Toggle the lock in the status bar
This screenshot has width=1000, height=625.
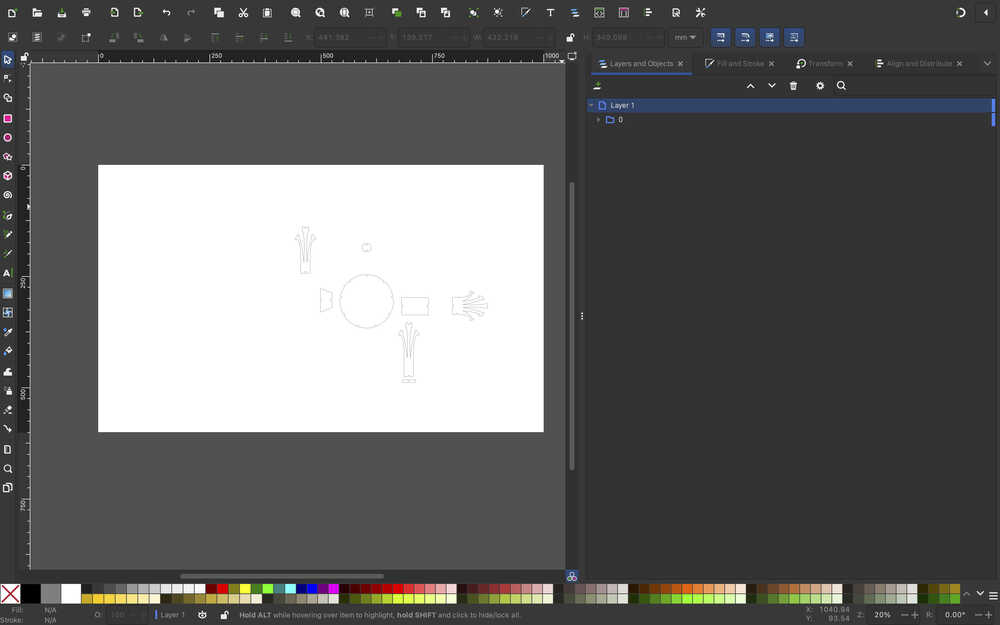pos(224,615)
